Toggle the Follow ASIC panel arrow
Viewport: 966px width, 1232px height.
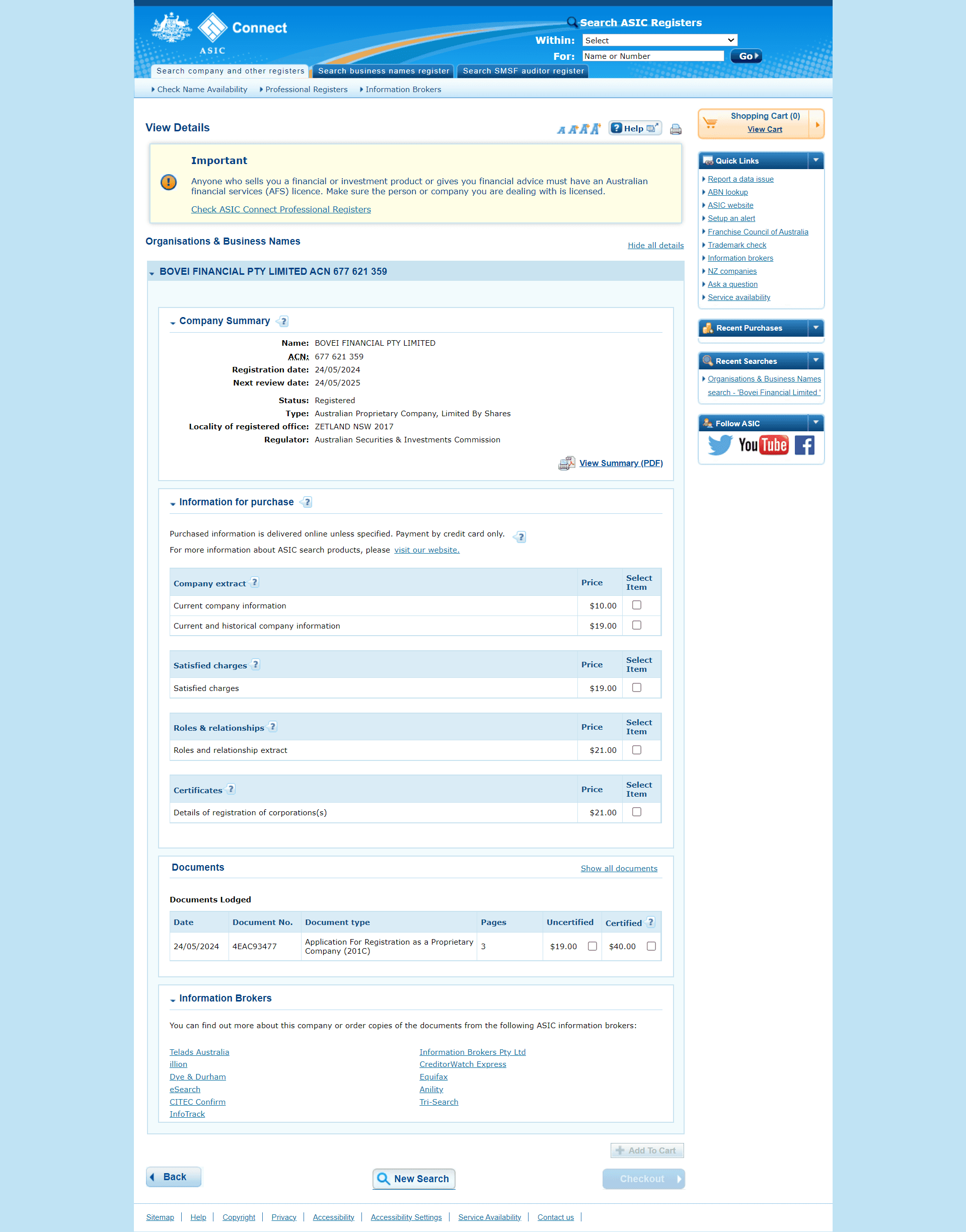[815, 423]
